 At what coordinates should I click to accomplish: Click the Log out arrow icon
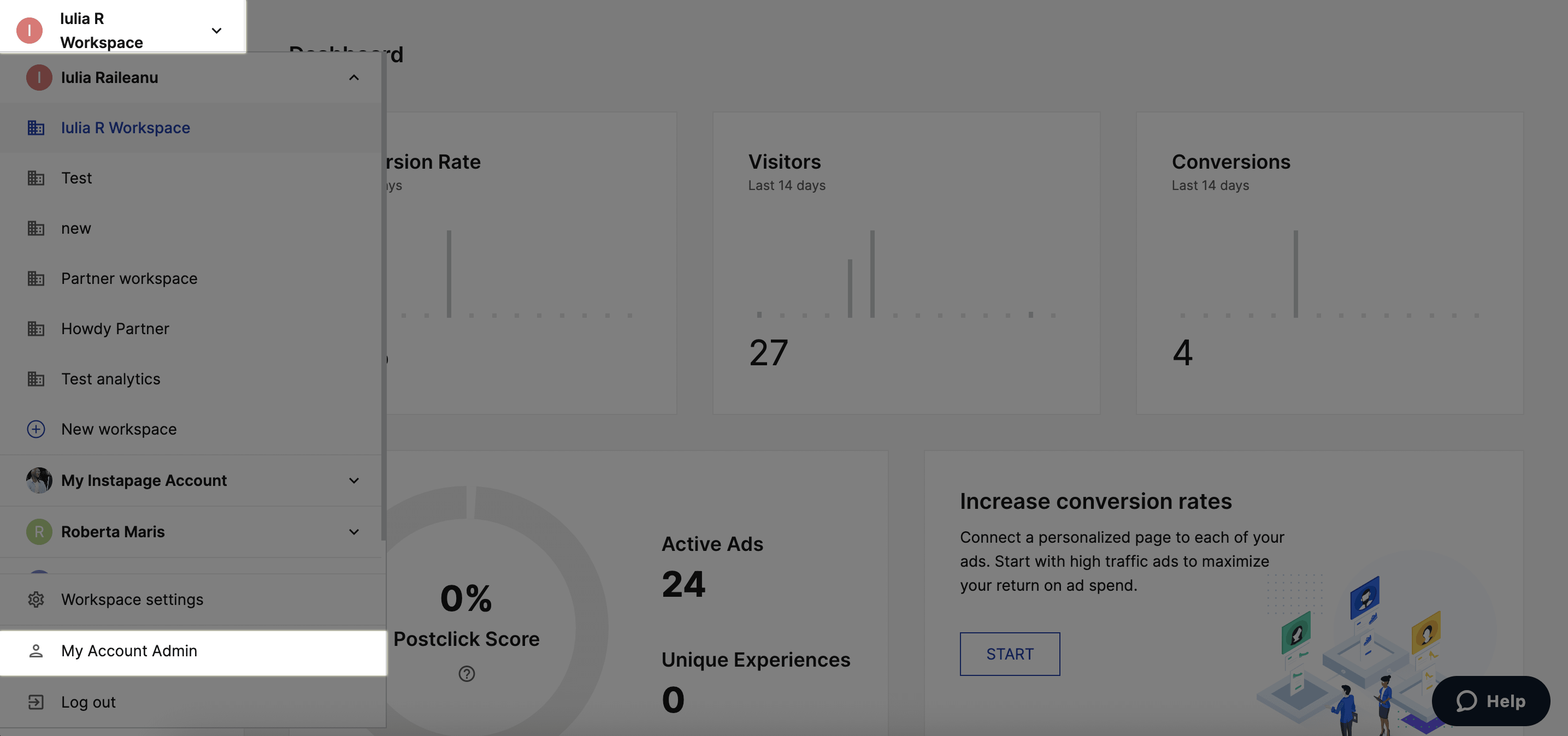[x=36, y=702]
